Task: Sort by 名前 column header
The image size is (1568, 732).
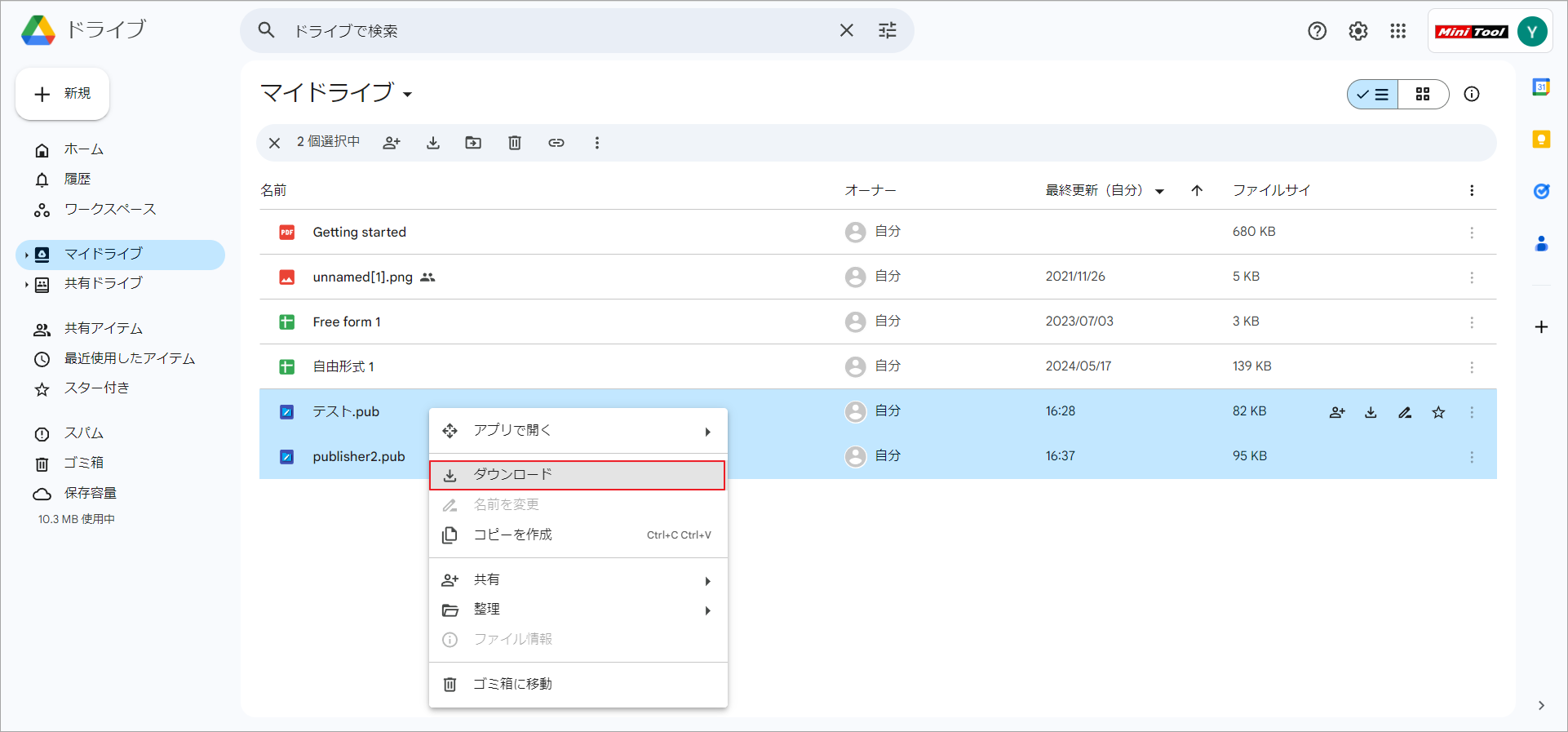Action: [273, 190]
